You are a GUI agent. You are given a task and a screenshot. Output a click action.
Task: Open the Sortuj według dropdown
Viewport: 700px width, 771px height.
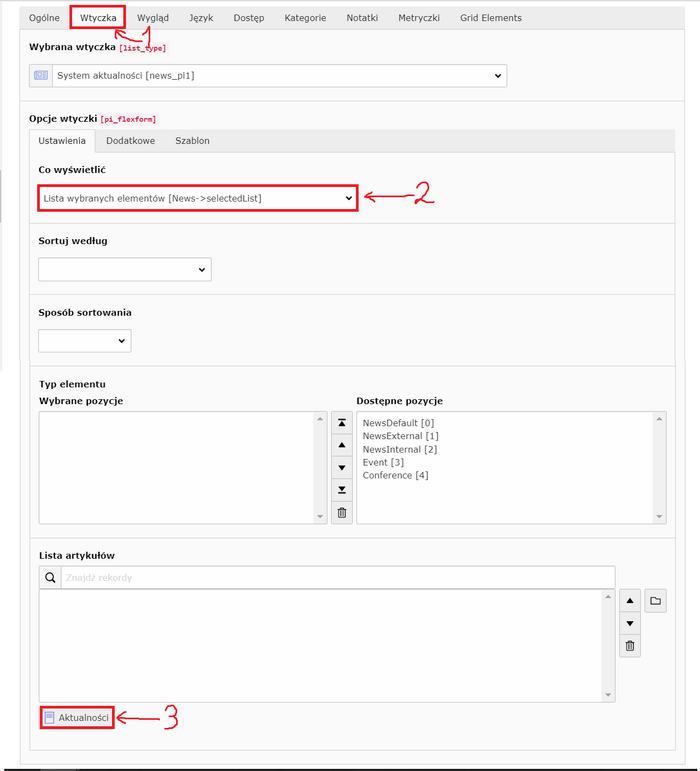125,269
